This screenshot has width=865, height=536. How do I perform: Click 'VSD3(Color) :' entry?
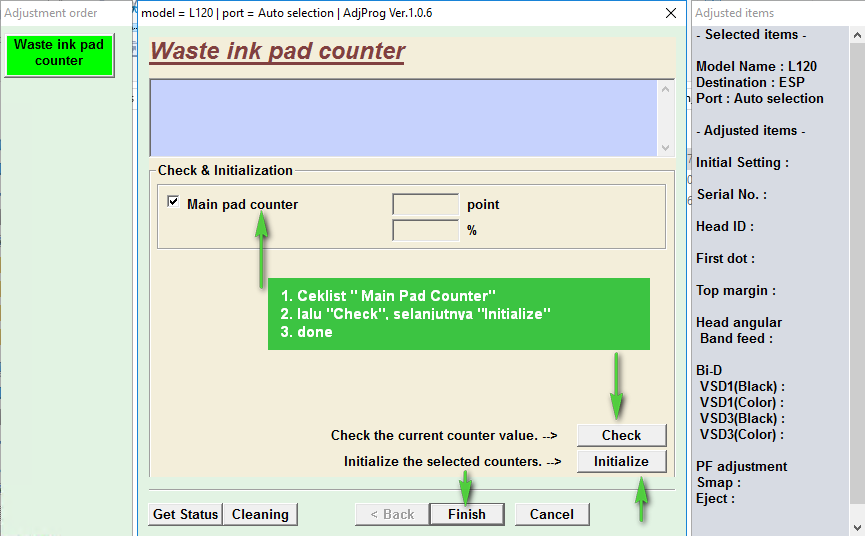coord(741,434)
